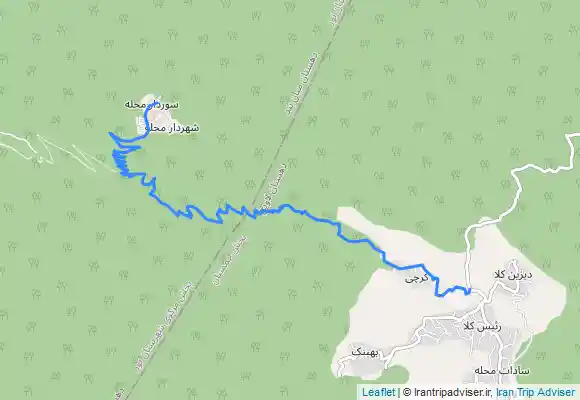This screenshot has width=580, height=400.
Task: Open the Leaflet attribution link
Action: pyautogui.click(x=378, y=392)
